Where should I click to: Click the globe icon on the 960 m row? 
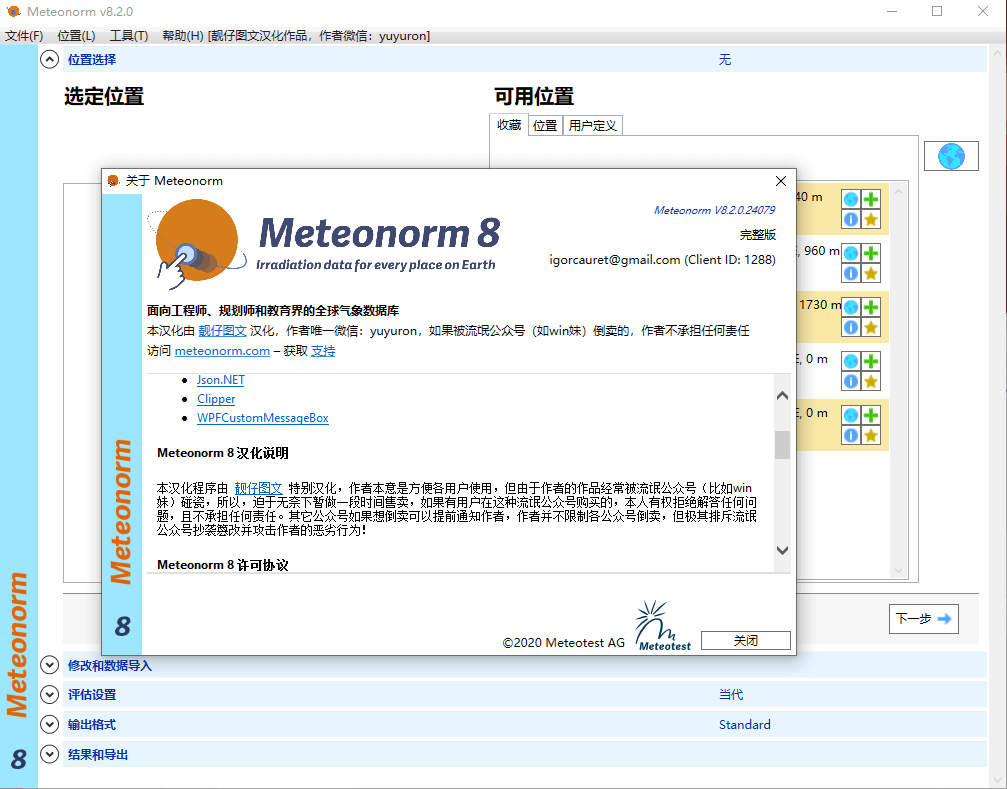coord(851,253)
